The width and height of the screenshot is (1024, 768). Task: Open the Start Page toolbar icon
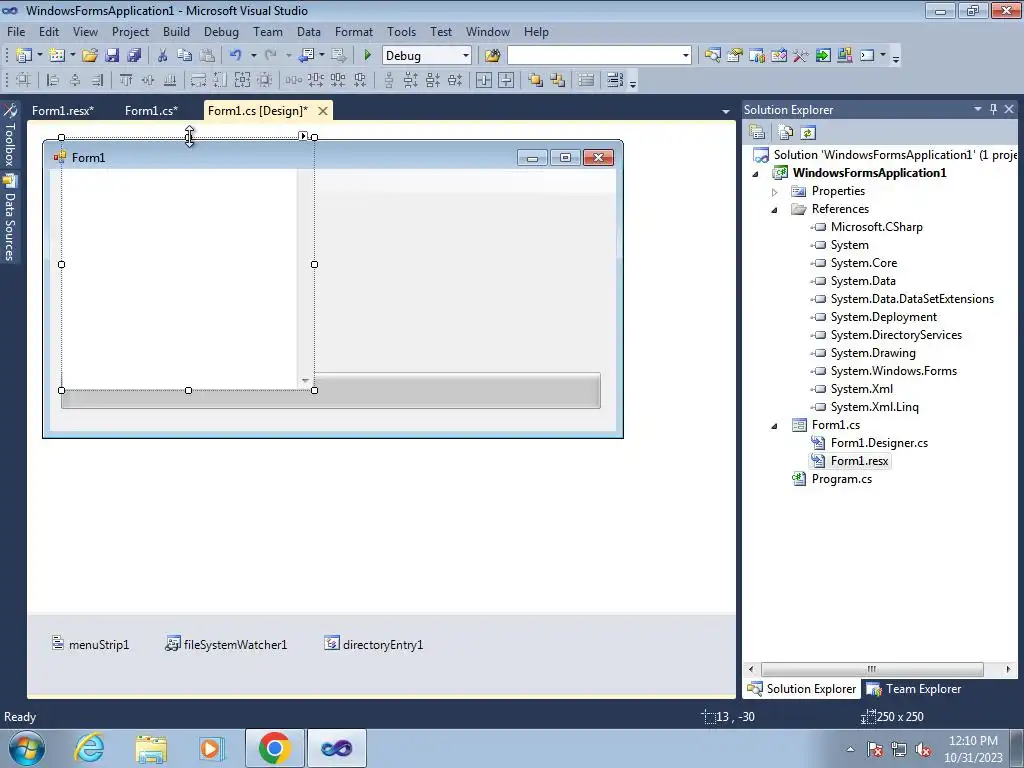tap(823, 56)
